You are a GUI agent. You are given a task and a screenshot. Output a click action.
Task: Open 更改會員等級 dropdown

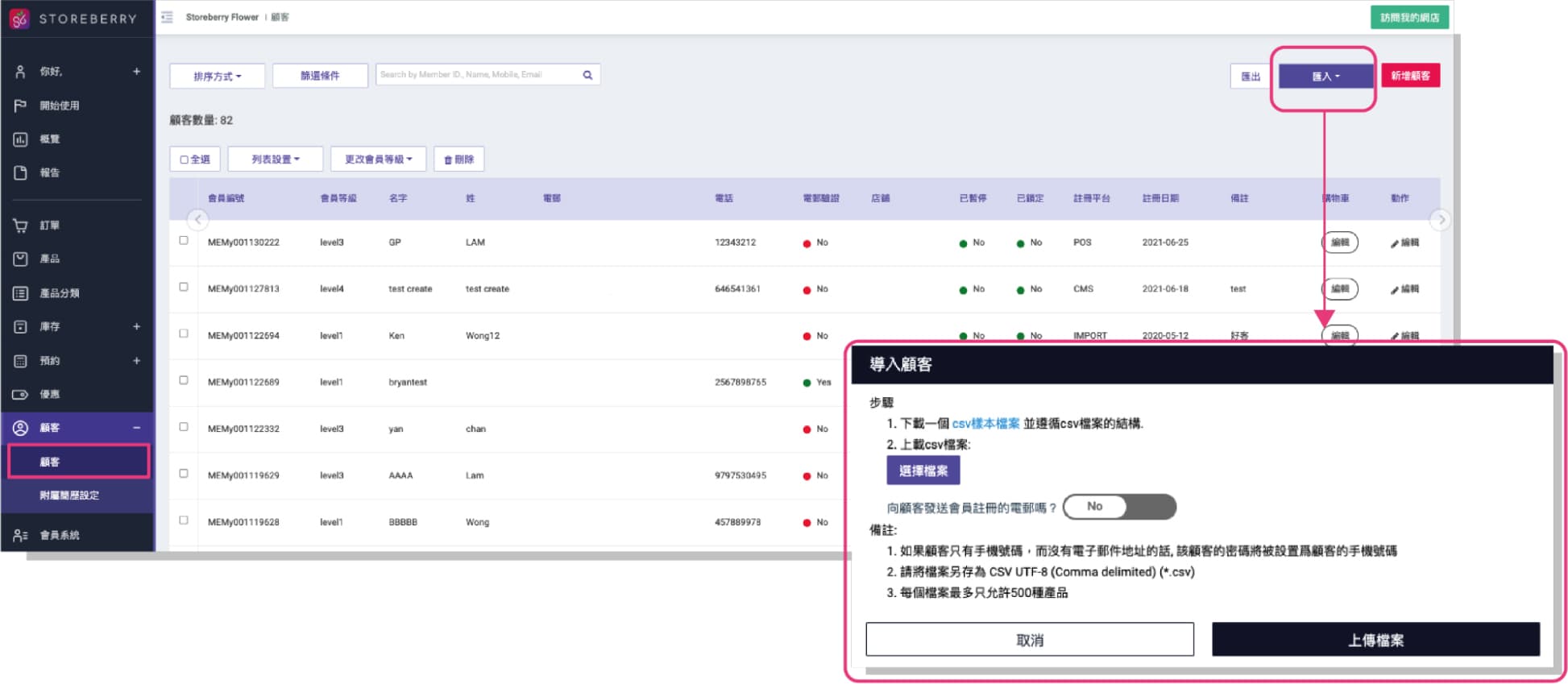tap(379, 159)
